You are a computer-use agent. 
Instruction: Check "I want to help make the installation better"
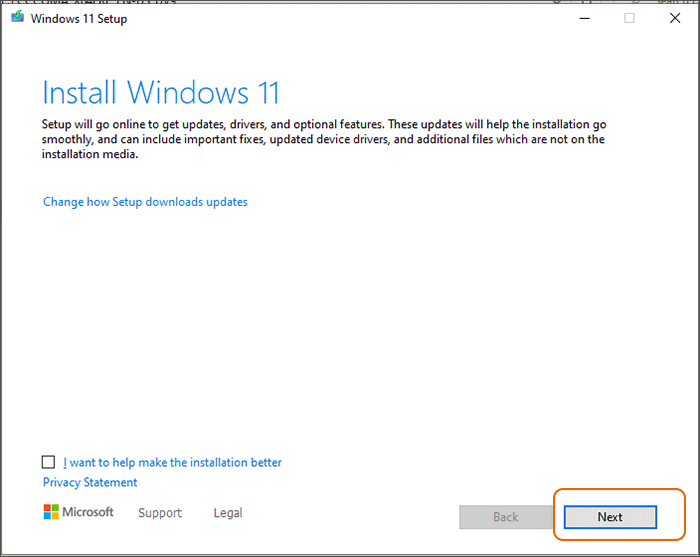[48, 462]
